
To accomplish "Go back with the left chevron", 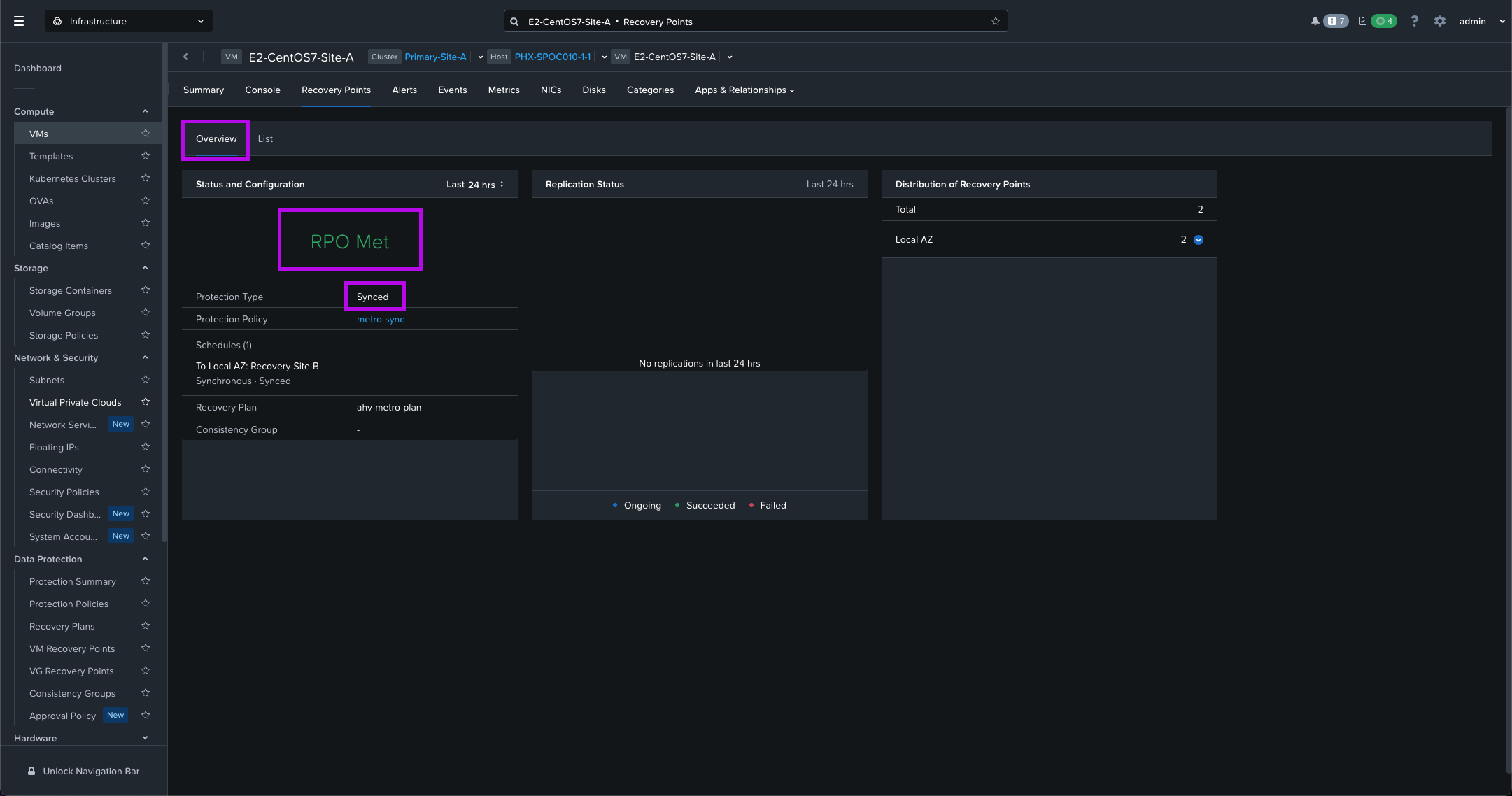I will (185, 57).
